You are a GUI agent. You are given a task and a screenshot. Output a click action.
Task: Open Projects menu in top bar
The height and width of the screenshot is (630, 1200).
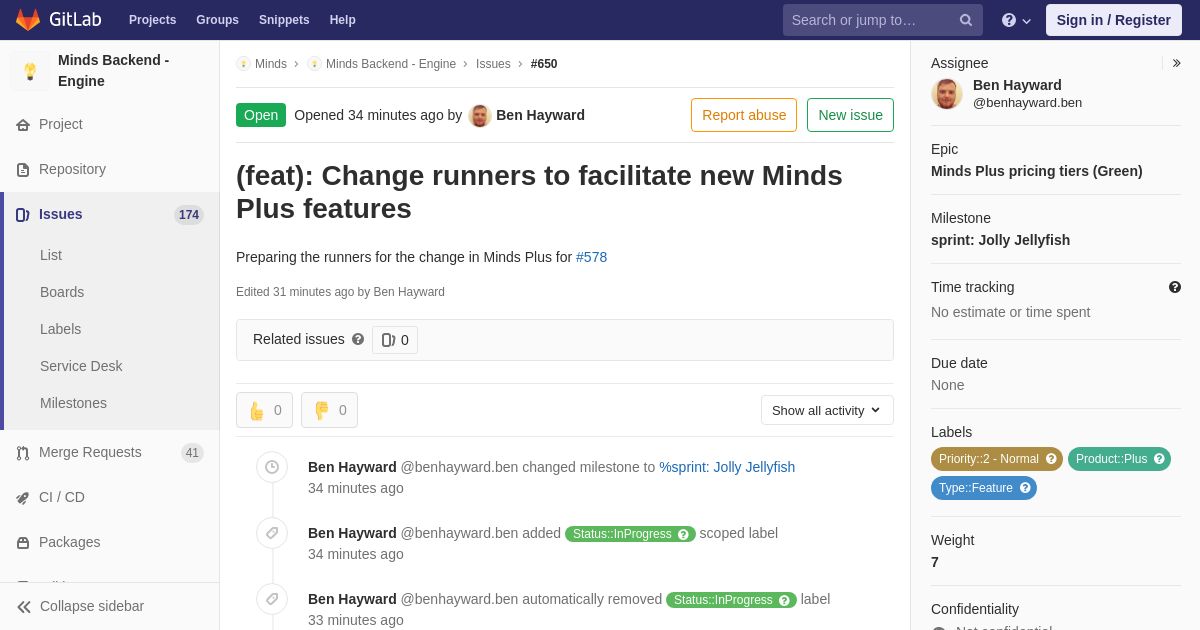[152, 20]
